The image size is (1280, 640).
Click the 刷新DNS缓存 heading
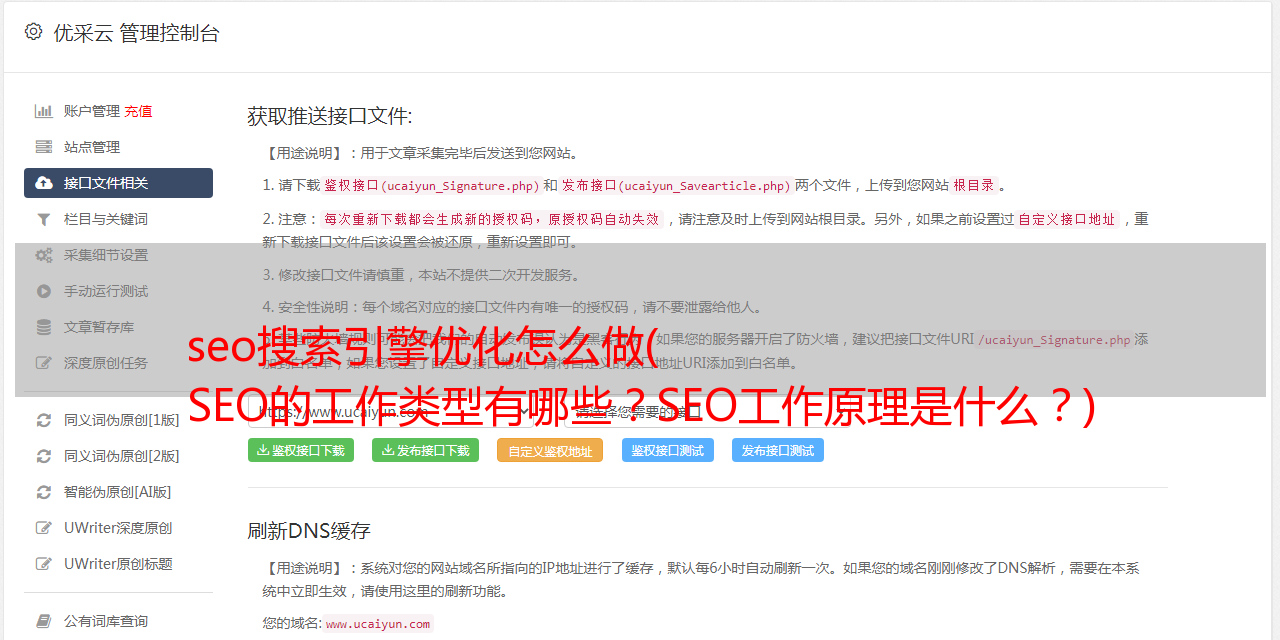(310, 530)
